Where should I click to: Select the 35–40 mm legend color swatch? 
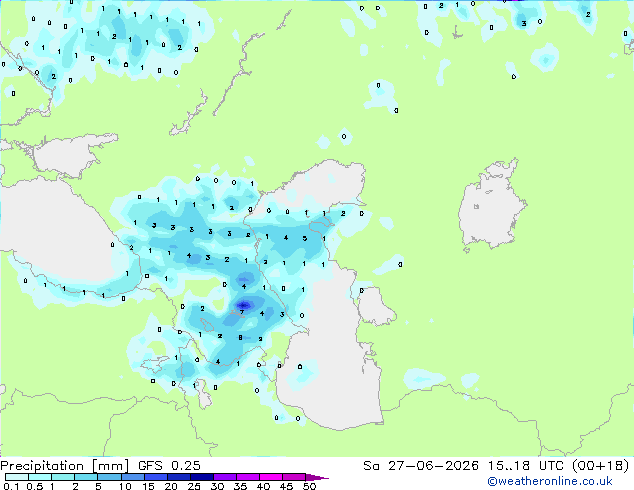tap(247, 477)
